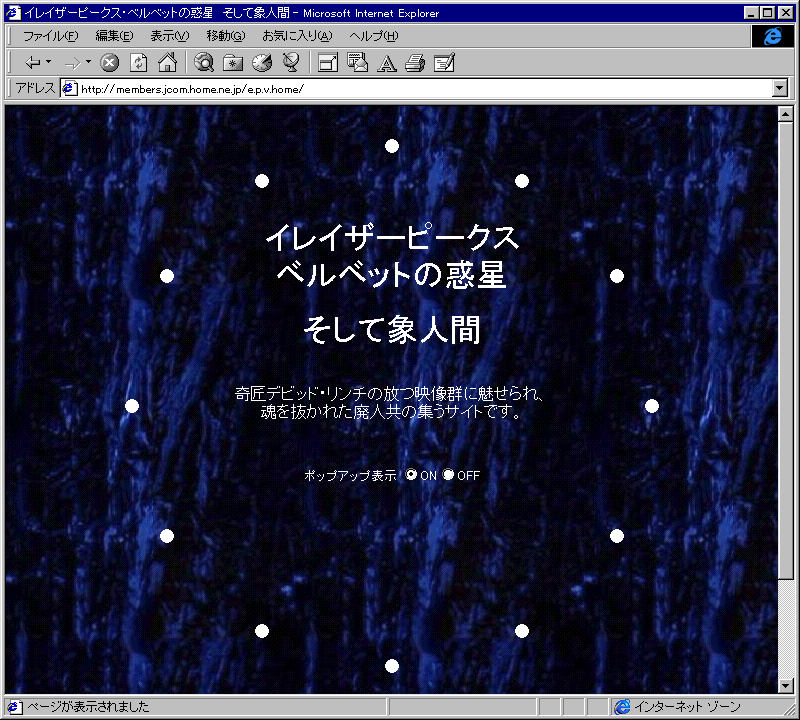
Task: Click the Internet Explorer logo throbber
Action: pyautogui.click(x=772, y=36)
